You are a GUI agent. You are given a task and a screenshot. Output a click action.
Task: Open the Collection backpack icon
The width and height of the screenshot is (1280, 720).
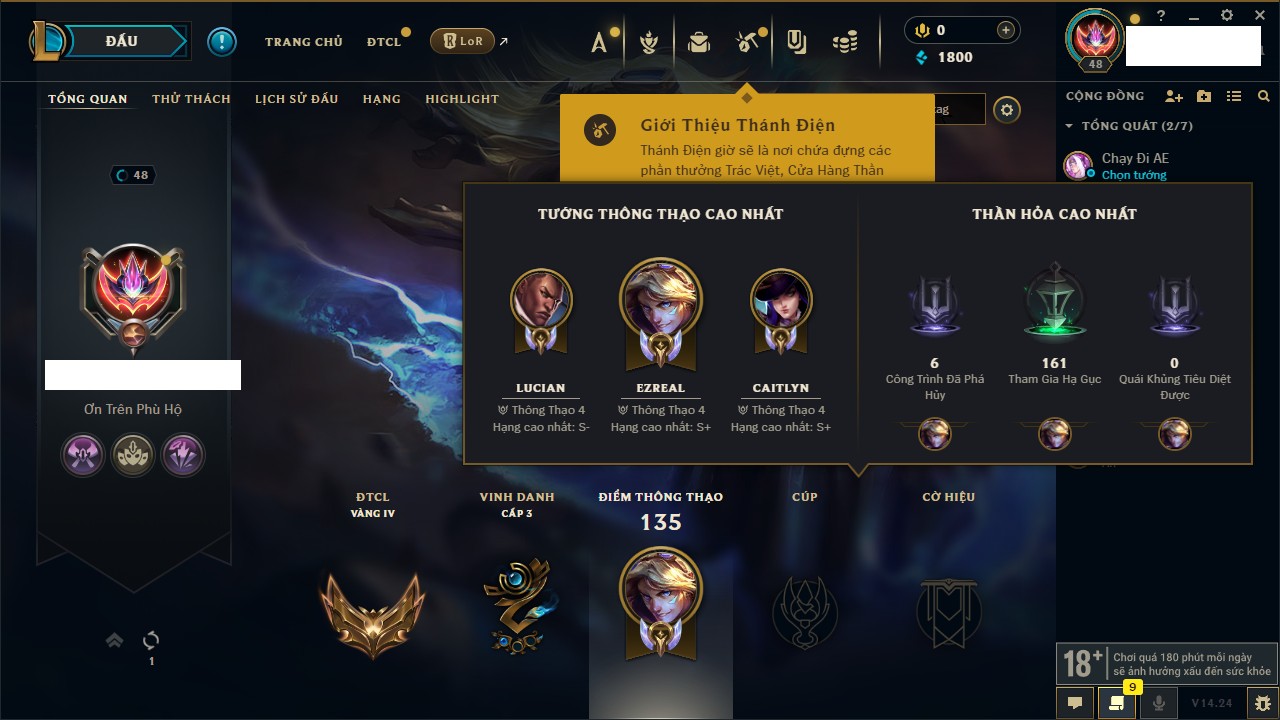tap(698, 41)
